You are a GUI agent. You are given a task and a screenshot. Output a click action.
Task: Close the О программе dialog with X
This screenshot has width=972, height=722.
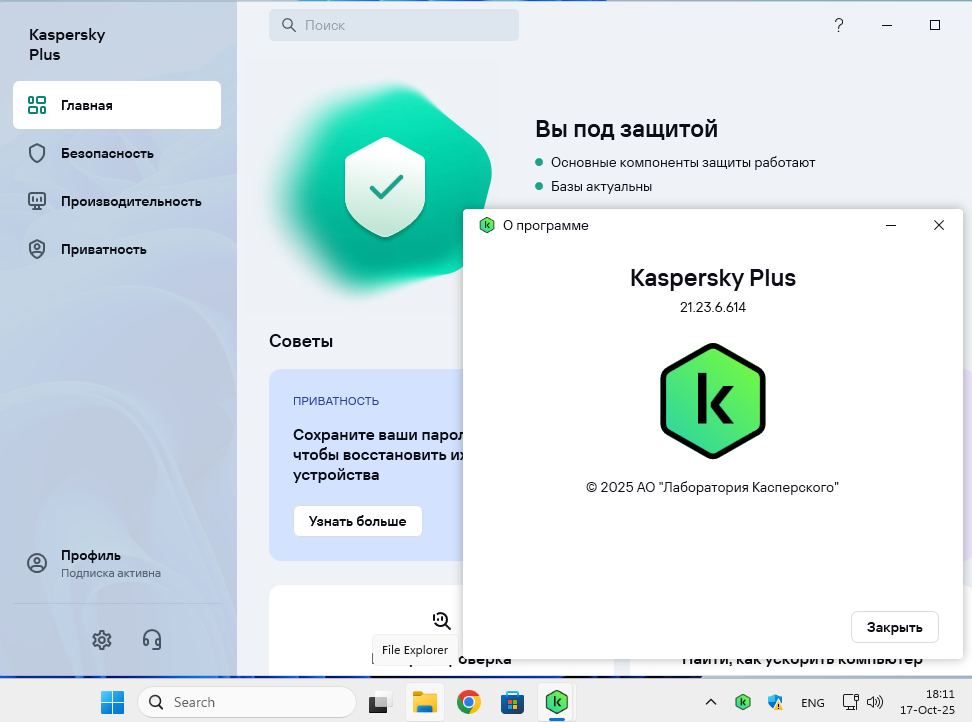(x=939, y=225)
